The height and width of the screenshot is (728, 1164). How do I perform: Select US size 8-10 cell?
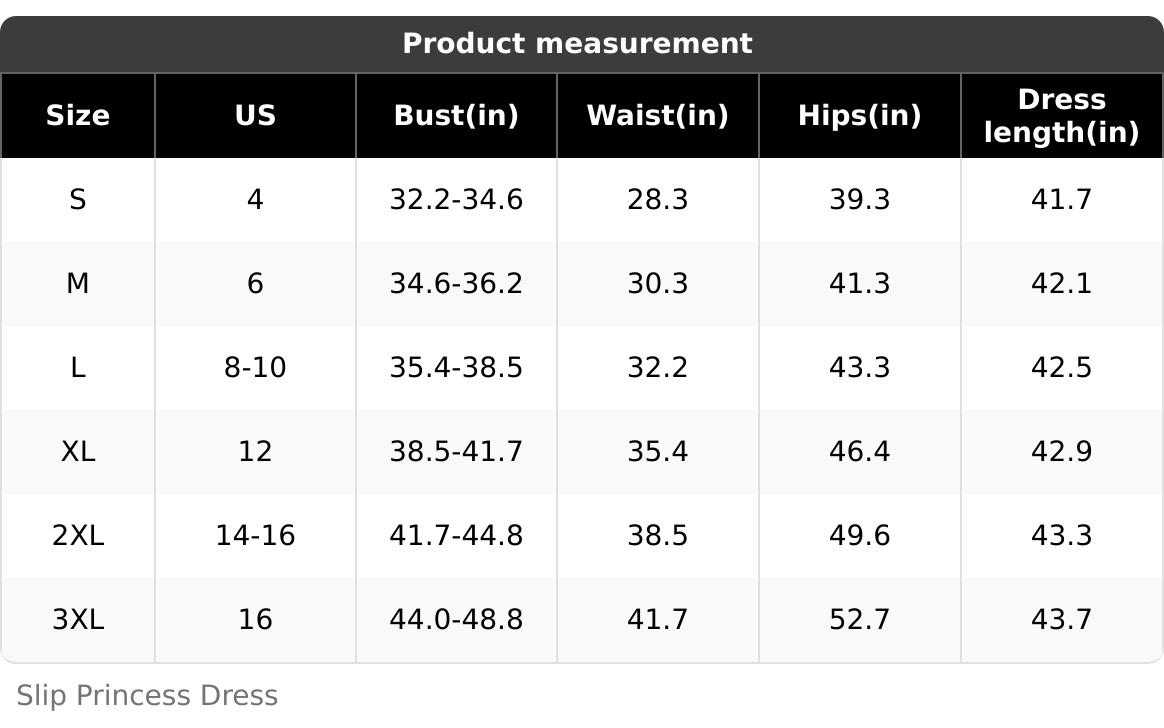pyautogui.click(x=255, y=367)
